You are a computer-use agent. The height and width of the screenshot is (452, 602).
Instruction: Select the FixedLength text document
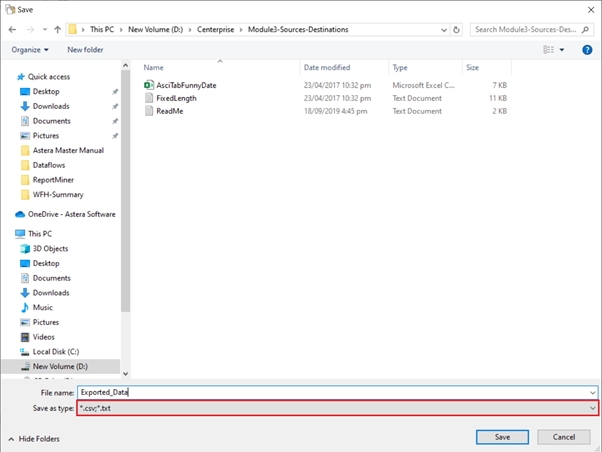(179, 98)
